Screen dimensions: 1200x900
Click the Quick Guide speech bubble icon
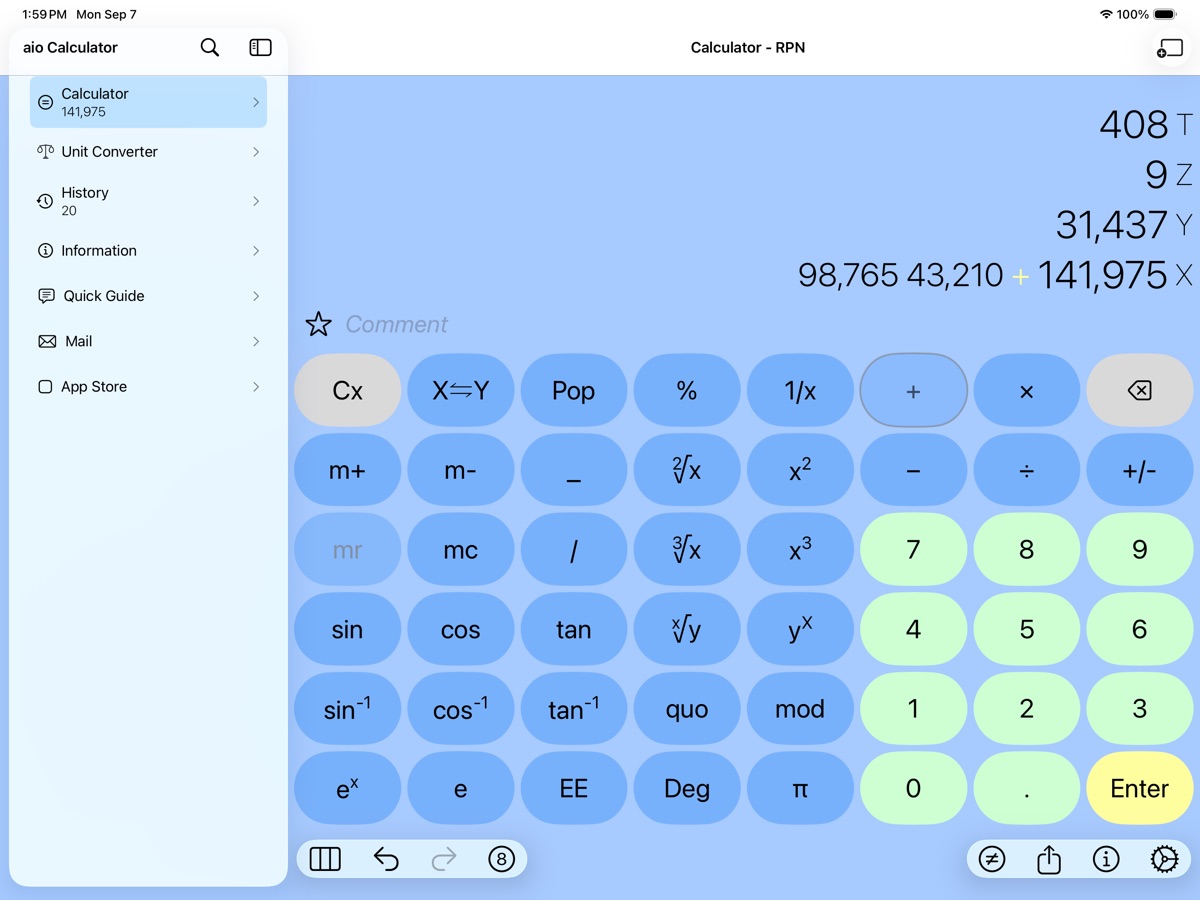click(46, 296)
